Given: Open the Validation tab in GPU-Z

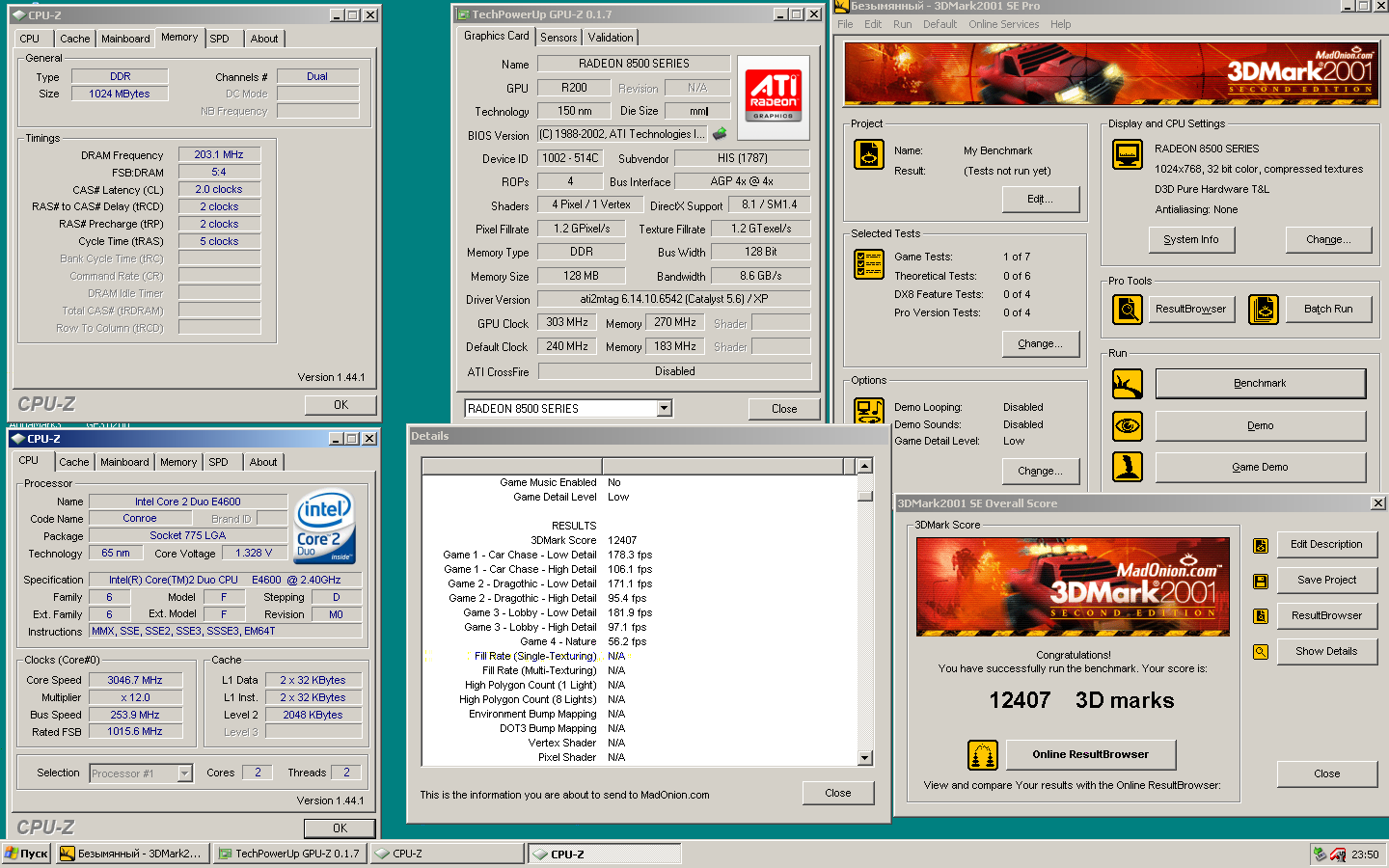Looking at the screenshot, I should [x=611, y=38].
